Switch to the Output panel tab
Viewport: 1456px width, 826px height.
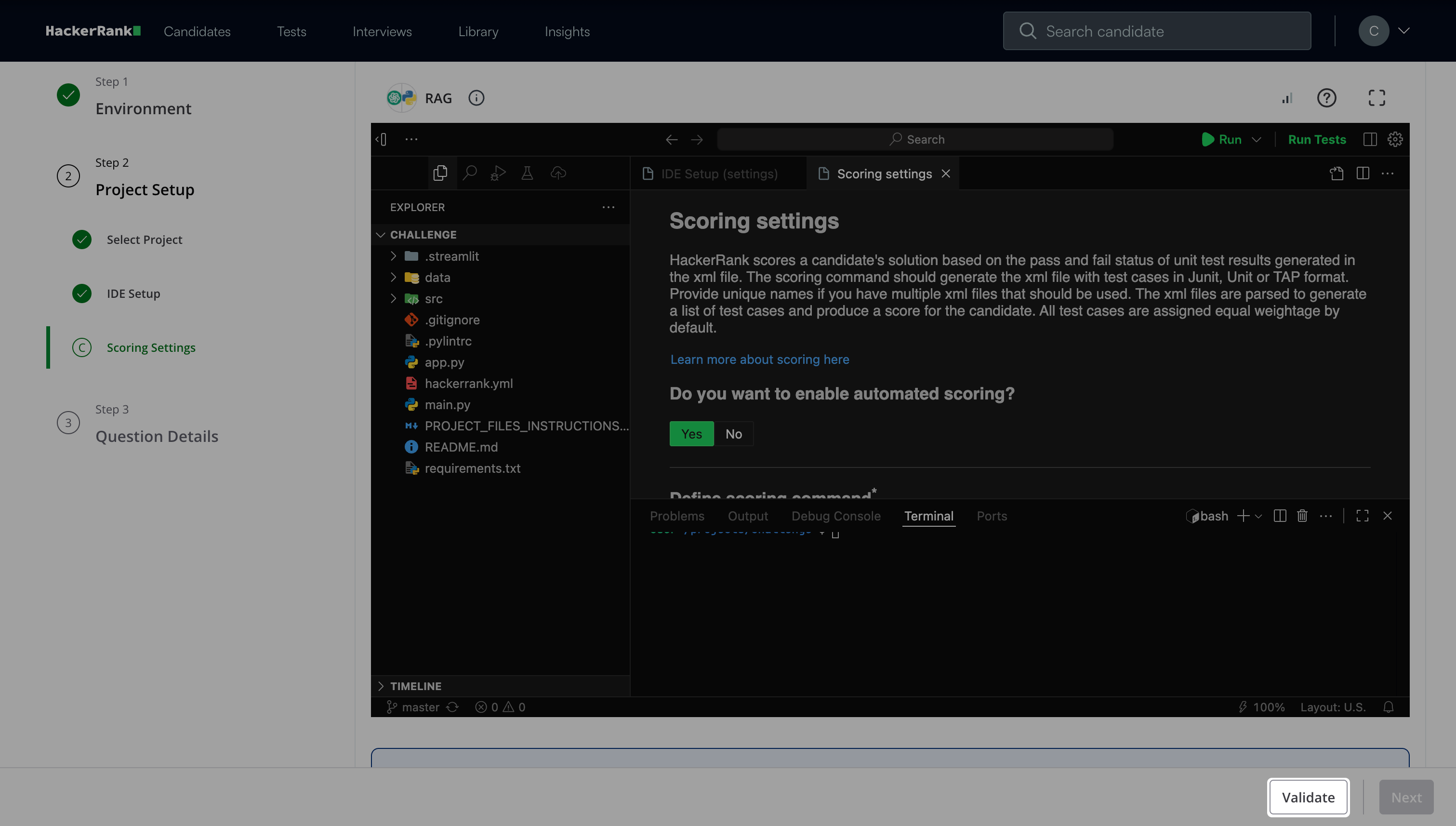click(x=748, y=516)
